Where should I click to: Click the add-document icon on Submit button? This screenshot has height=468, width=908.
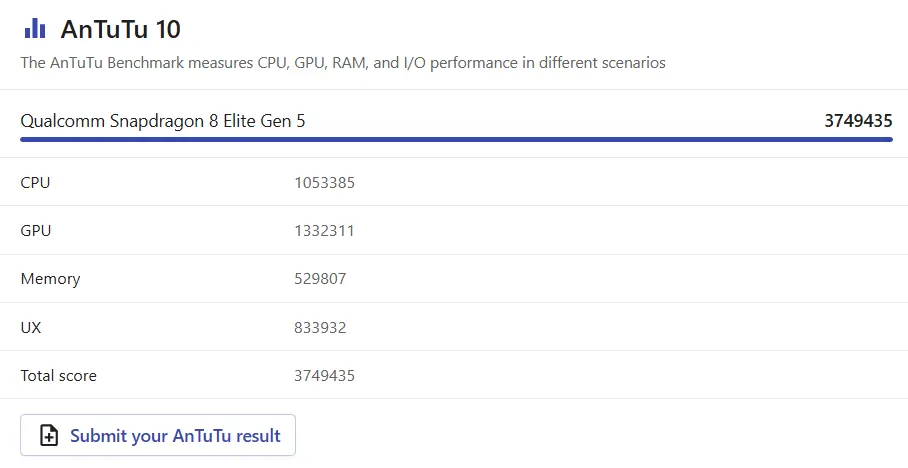[x=48, y=435]
